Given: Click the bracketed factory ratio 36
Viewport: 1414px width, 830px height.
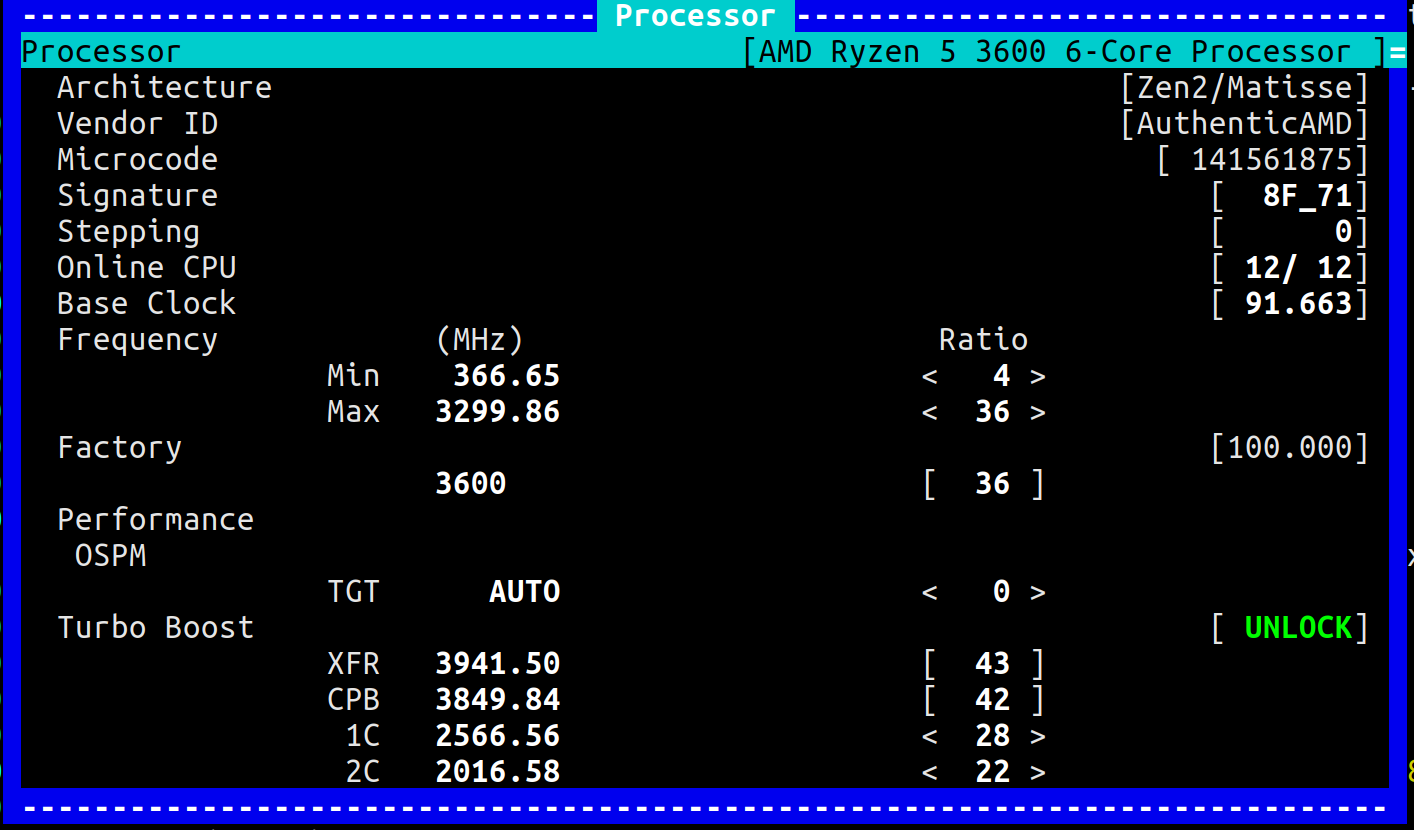Looking at the screenshot, I should tap(992, 485).
